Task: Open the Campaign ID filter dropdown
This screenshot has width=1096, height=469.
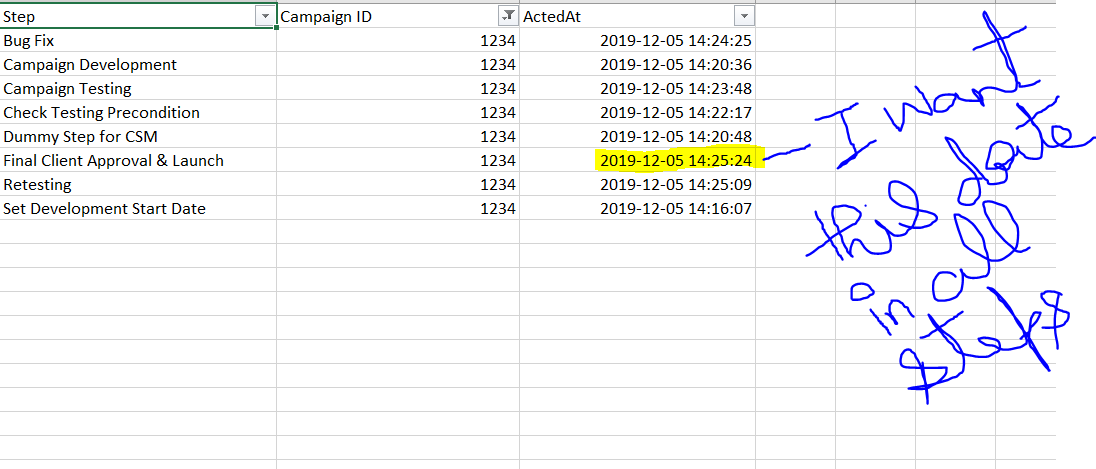Action: pos(508,16)
